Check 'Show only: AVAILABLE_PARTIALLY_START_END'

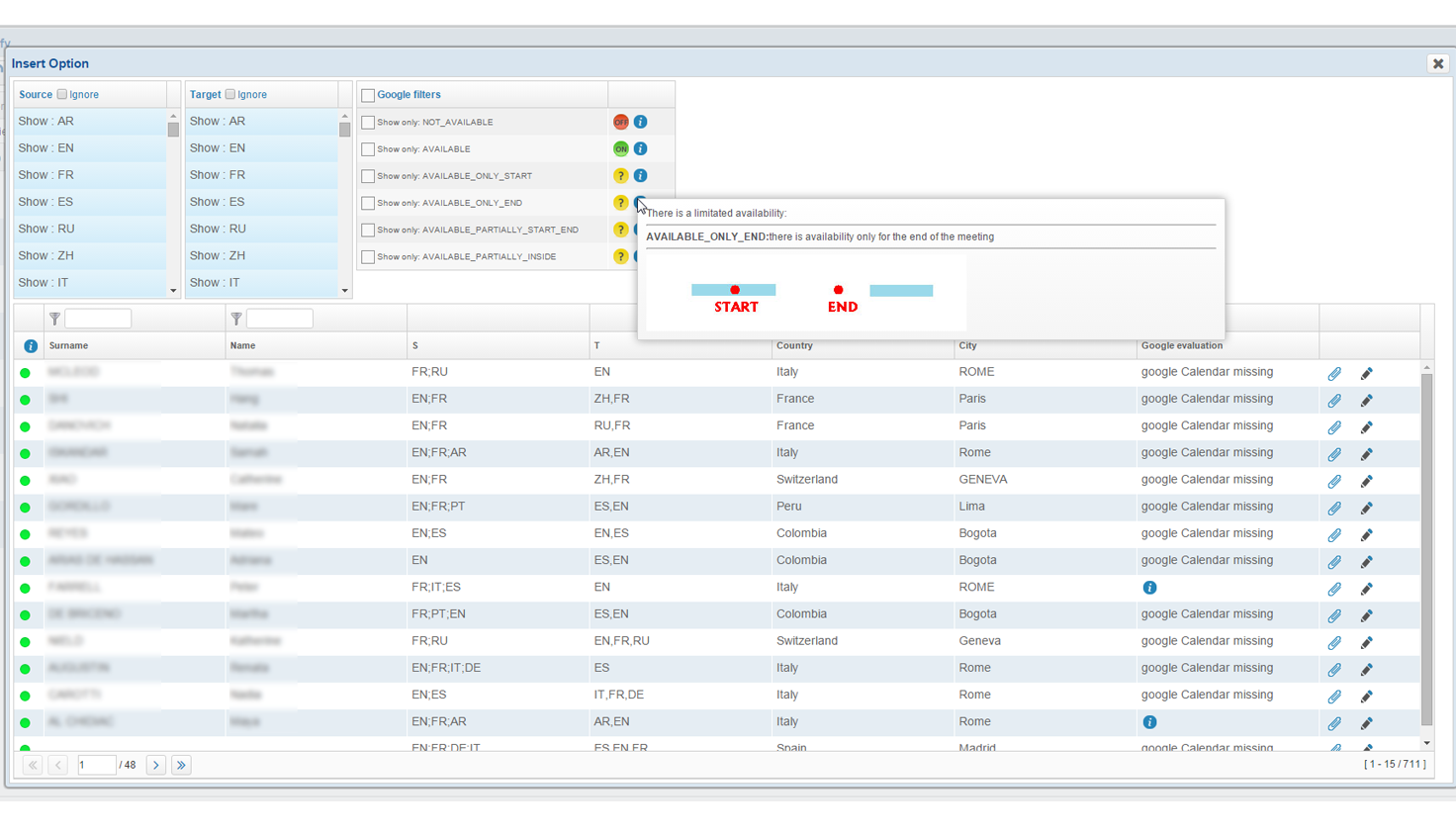pos(368,230)
